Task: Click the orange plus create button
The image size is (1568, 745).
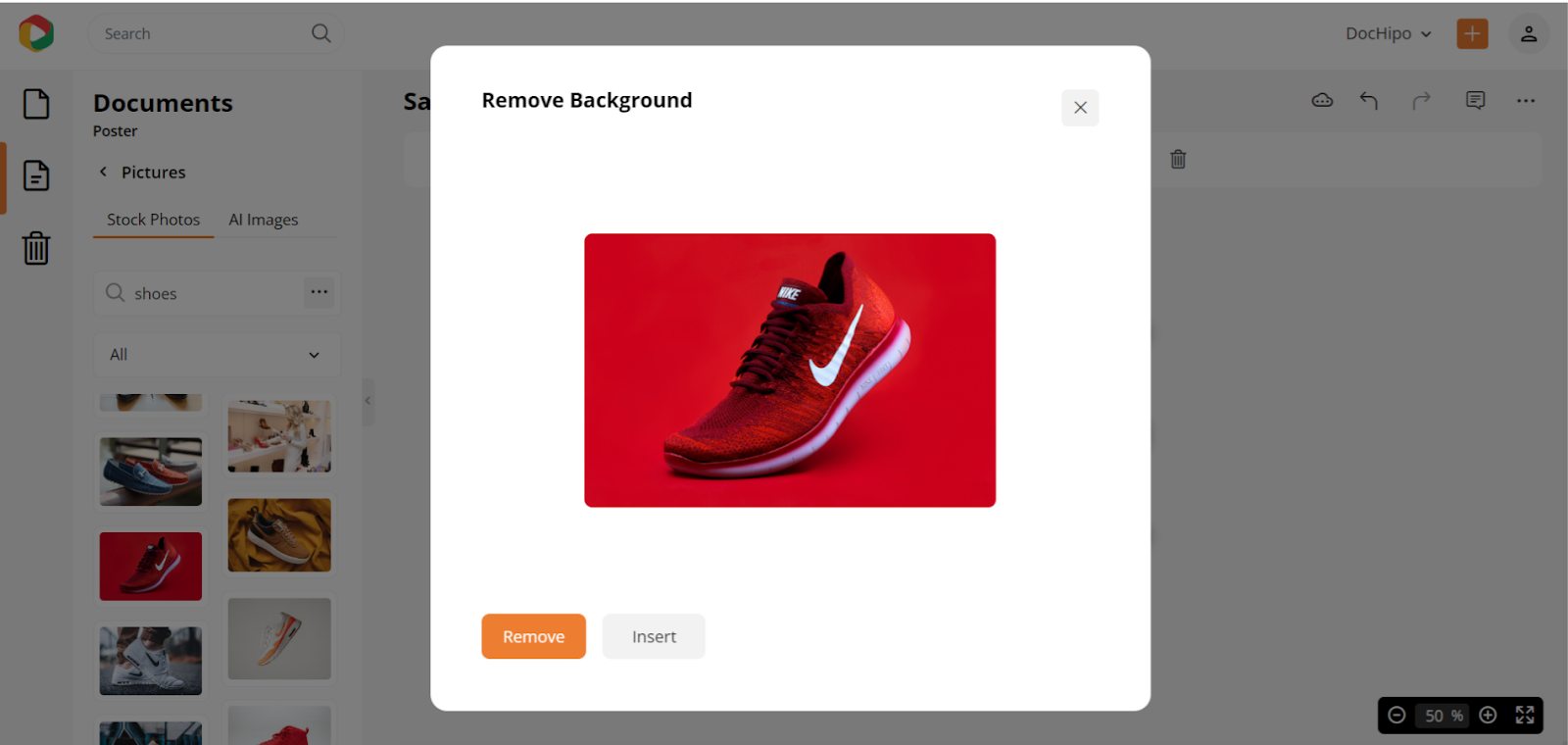Action: pyautogui.click(x=1472, y=33)
